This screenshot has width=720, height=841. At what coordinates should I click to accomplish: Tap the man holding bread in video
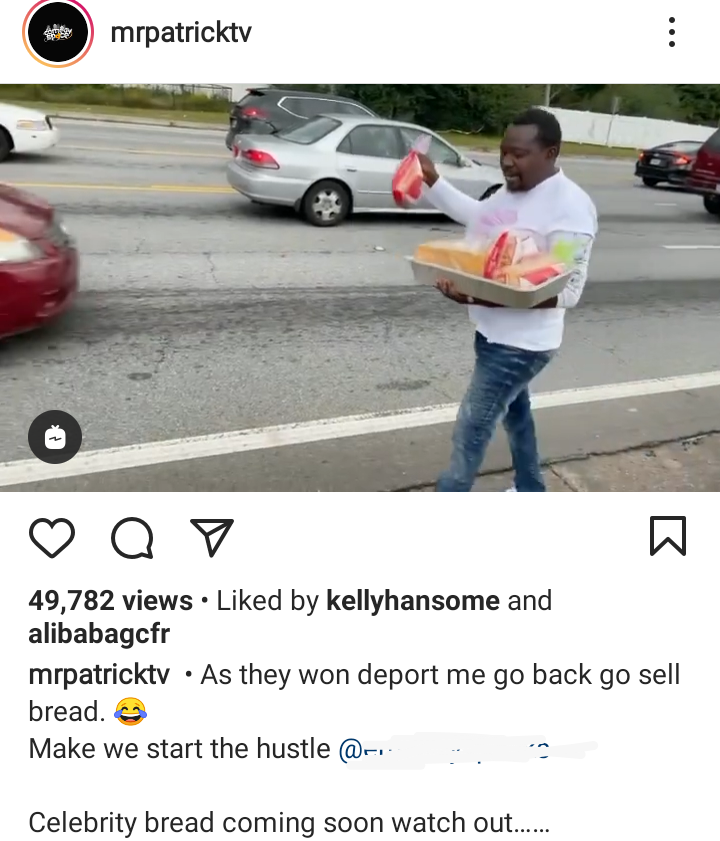[x=504, y=300]
